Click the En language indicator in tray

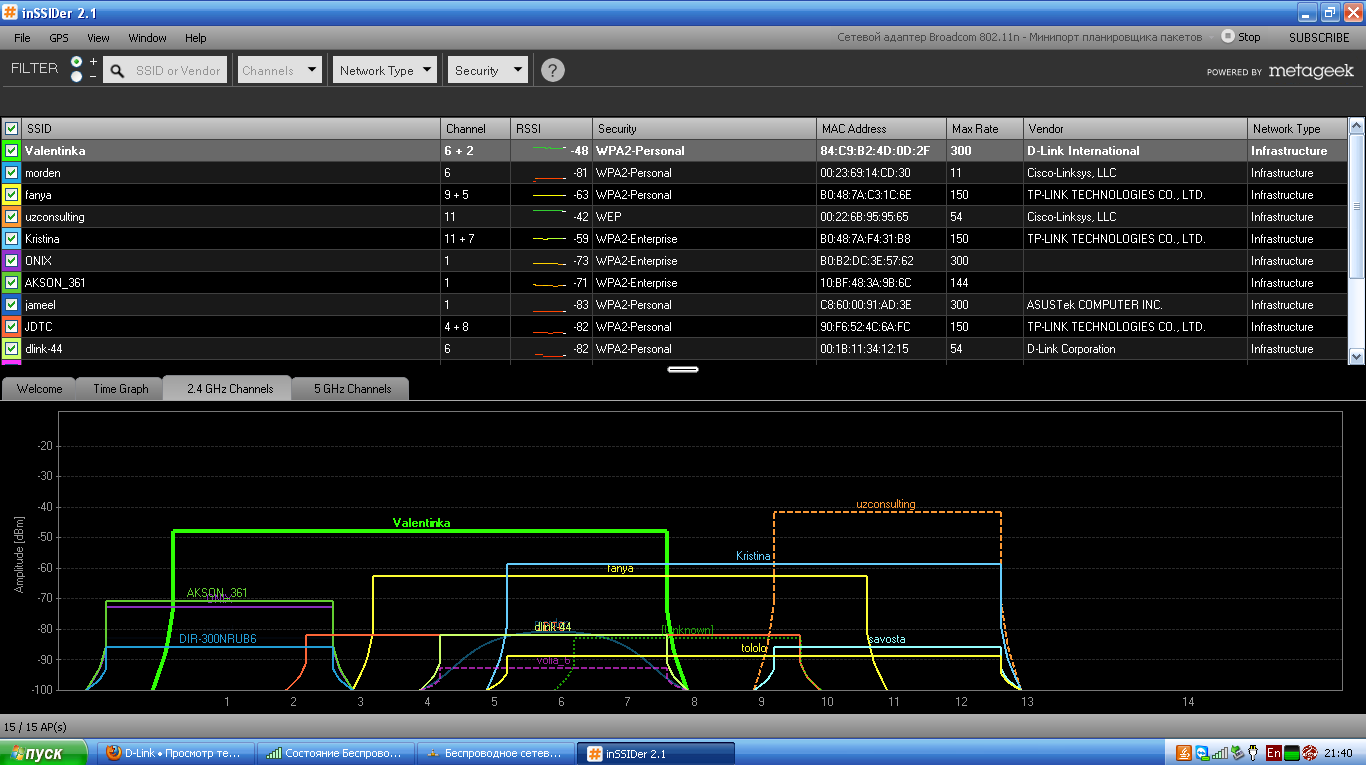[x=1273, y=753]
